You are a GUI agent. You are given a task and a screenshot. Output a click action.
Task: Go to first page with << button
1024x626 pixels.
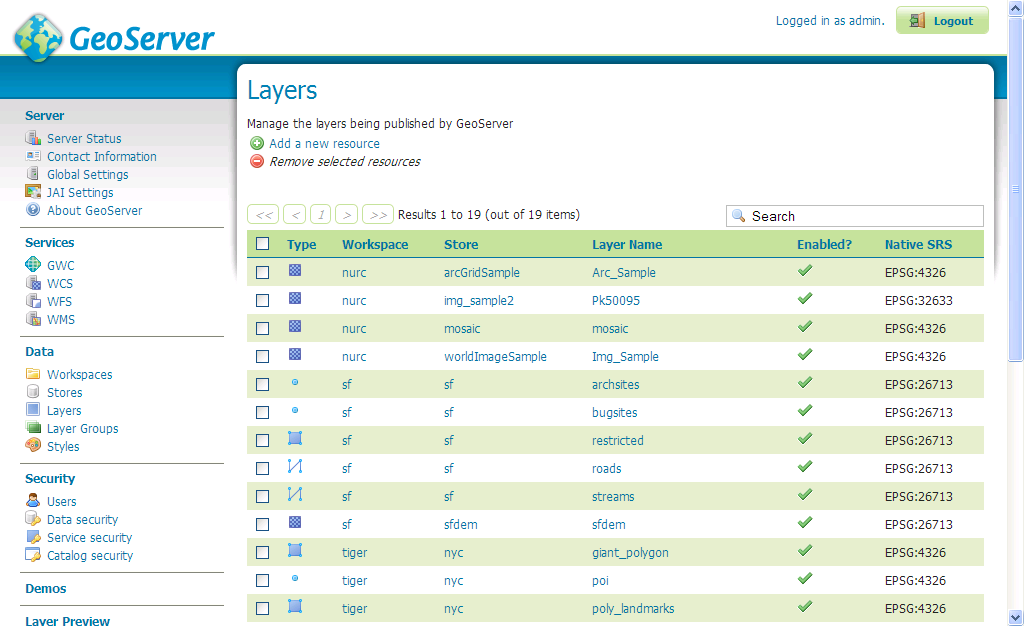click(263, 214)
